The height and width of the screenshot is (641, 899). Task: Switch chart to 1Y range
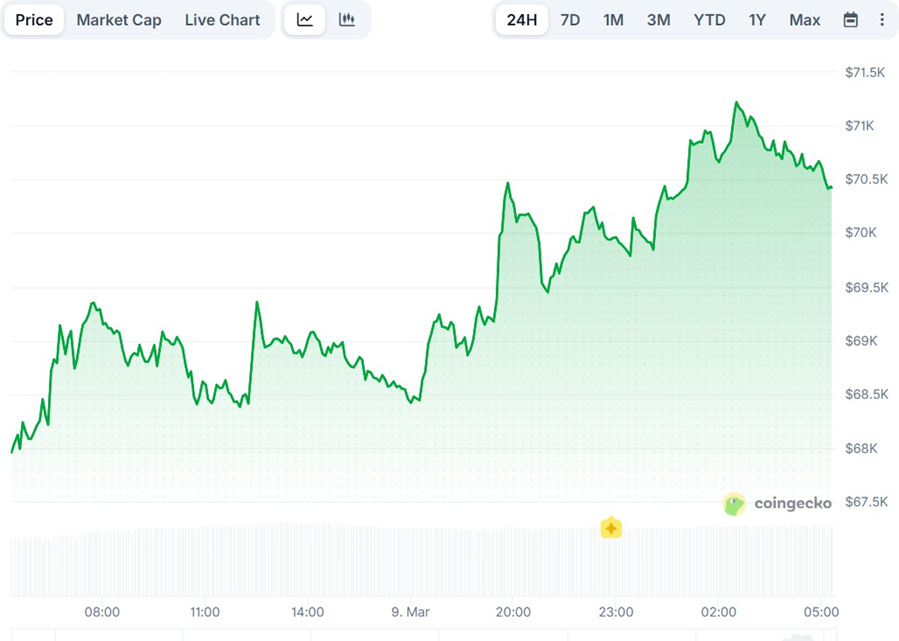[757, 20]
